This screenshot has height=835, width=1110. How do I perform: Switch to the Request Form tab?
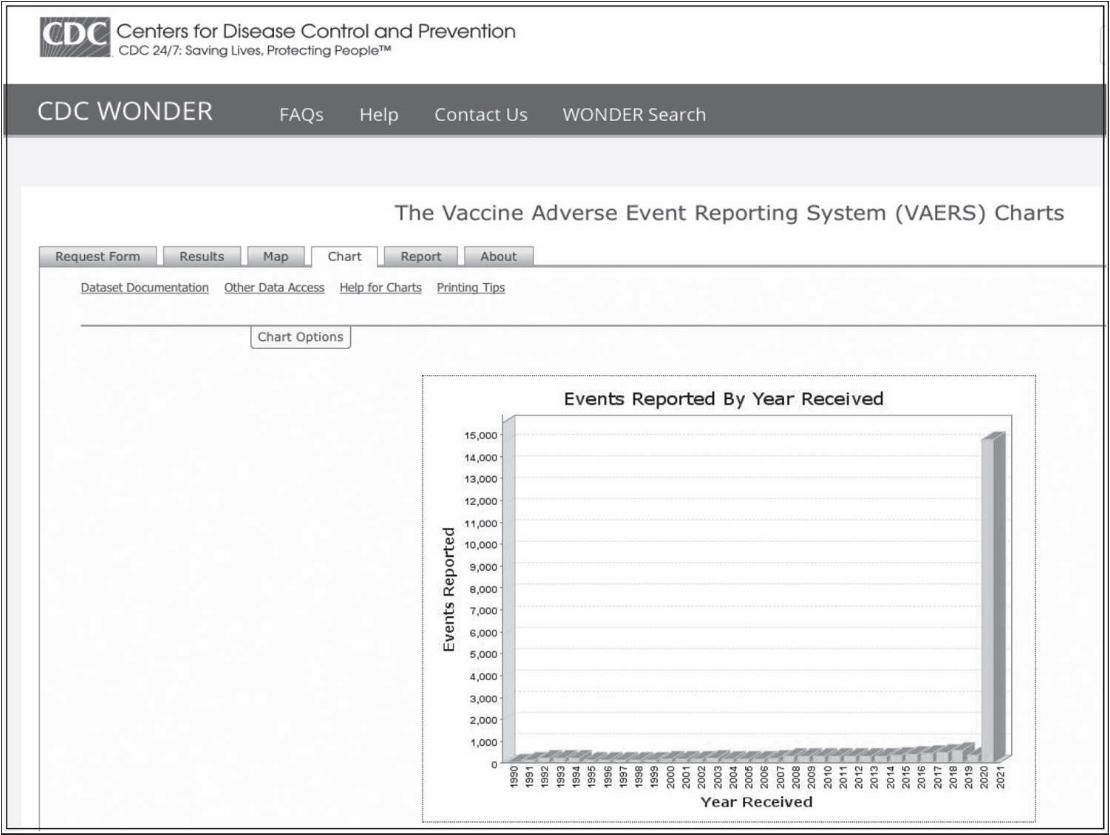98,257
